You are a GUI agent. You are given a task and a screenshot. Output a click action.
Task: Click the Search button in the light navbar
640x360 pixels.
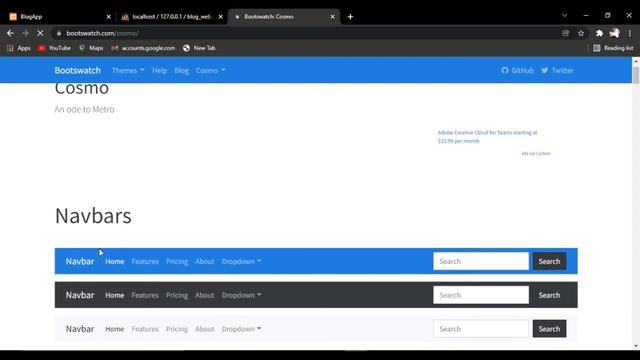(549, 329)
